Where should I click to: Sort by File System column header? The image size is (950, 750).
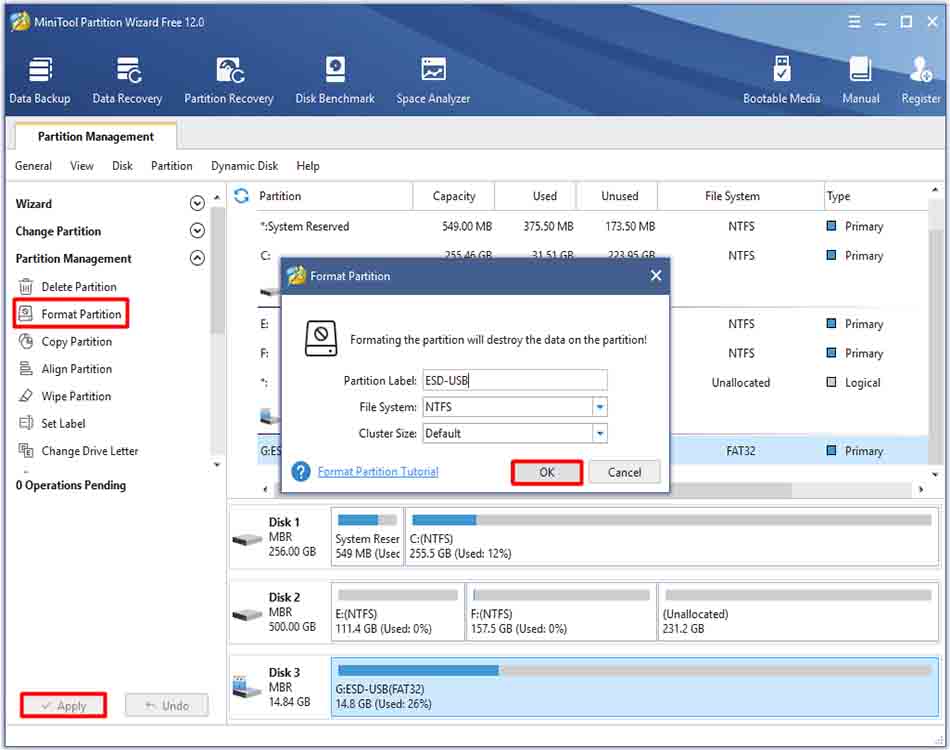(x=740, y=196)
